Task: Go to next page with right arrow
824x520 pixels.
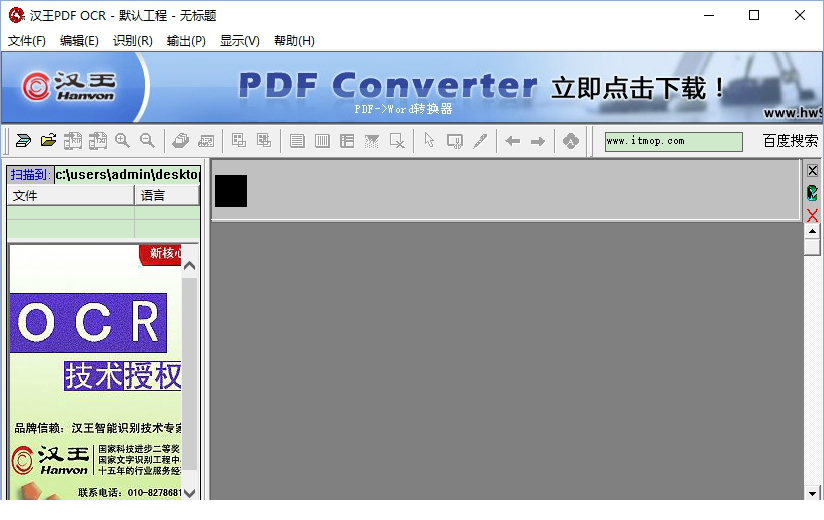Action: click(x=538, y=141)
